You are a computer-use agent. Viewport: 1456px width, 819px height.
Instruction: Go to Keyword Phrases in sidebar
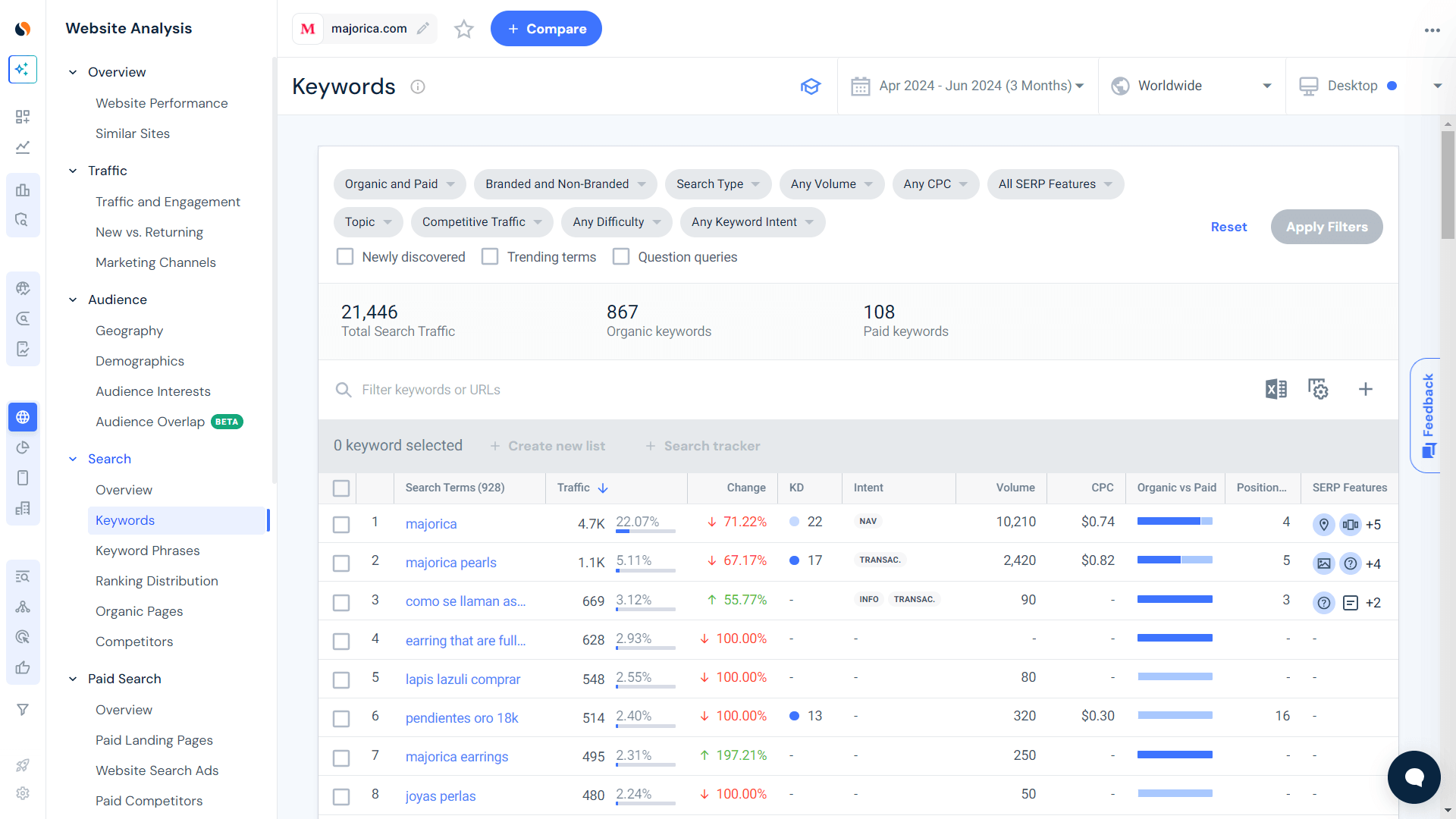(148, 551)
